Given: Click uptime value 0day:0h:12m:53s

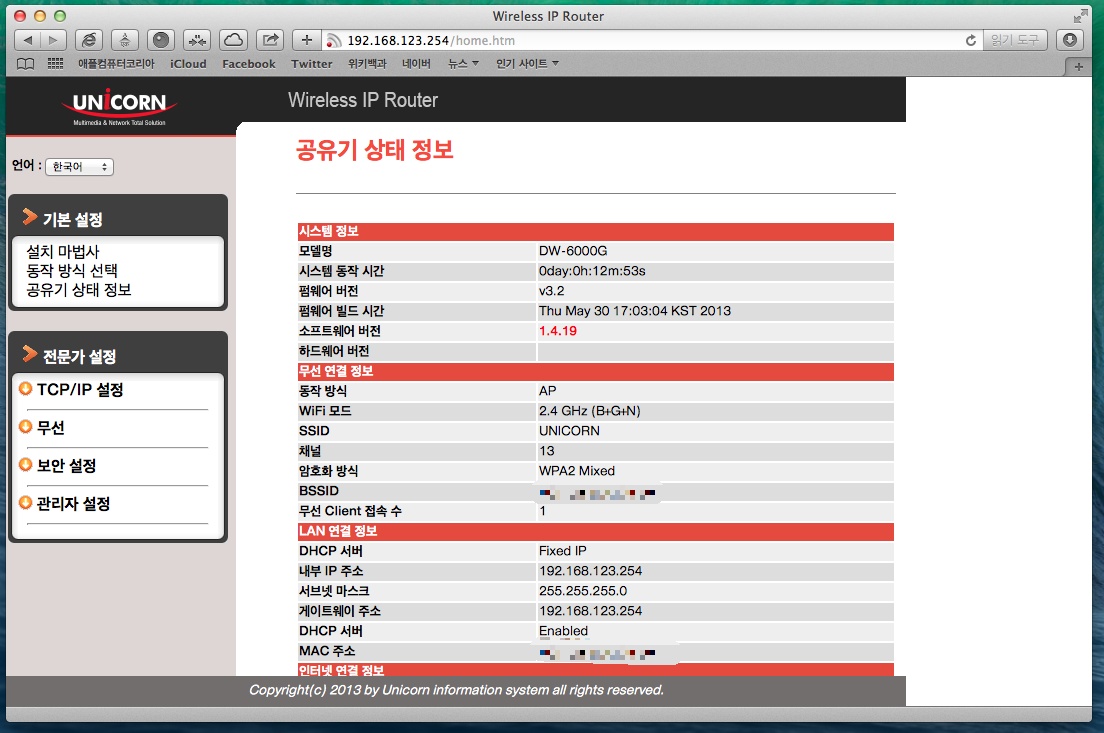Looking at the screenshot, I should pyautogui.click(x=591, y=271).
